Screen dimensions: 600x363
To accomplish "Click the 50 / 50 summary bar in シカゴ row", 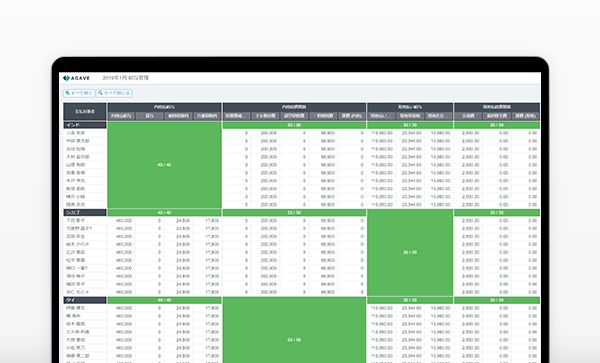I will [294, 212].
